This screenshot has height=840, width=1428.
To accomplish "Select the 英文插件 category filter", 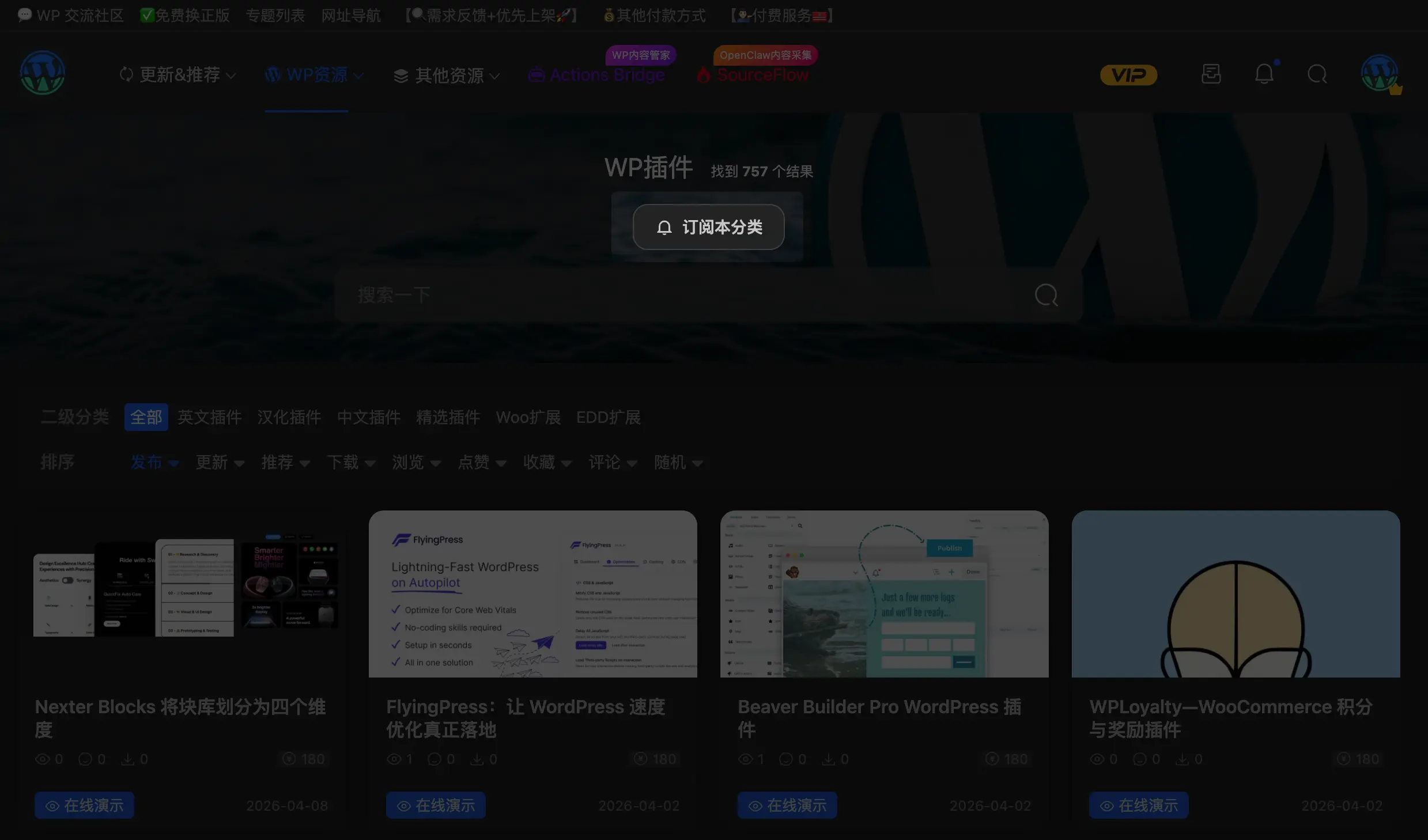I will pos(210,417).
